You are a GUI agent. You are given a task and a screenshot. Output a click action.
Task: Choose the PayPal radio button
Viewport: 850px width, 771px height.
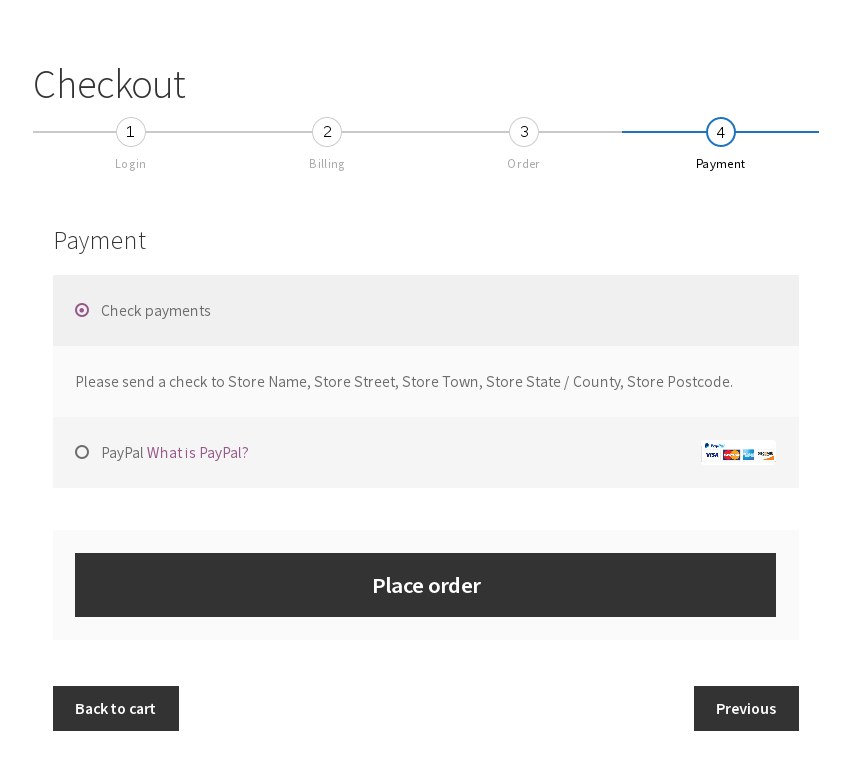tap(82, 452)
